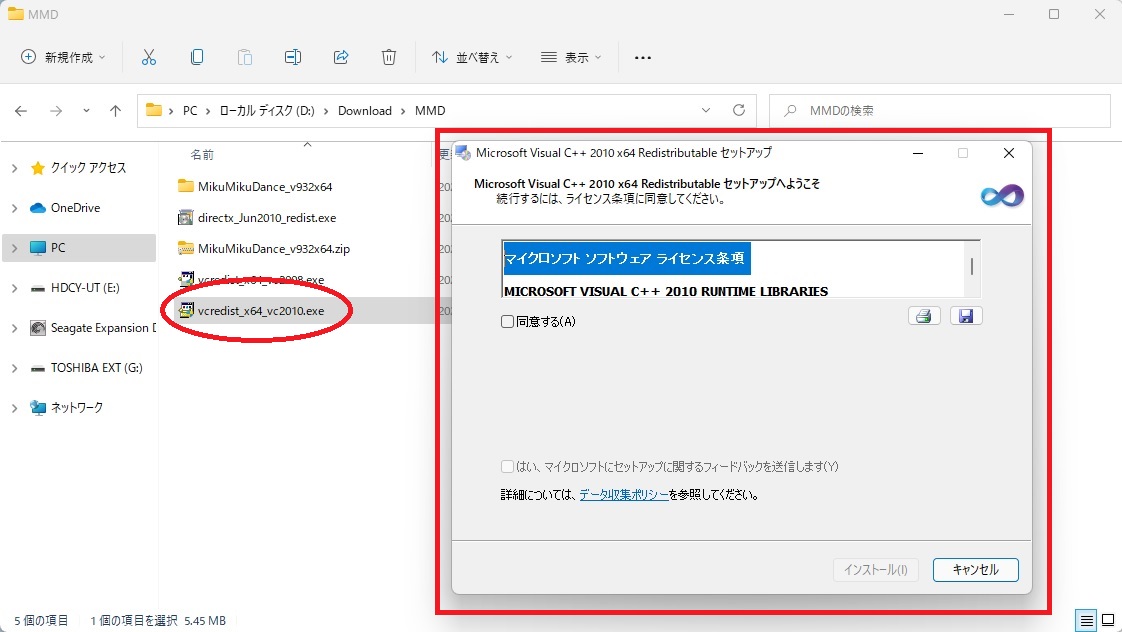The height and width of the screenshot is (632, 1122).
Task: Close the Visual C++ setup dialog
Action: [x=1009, y=153]
